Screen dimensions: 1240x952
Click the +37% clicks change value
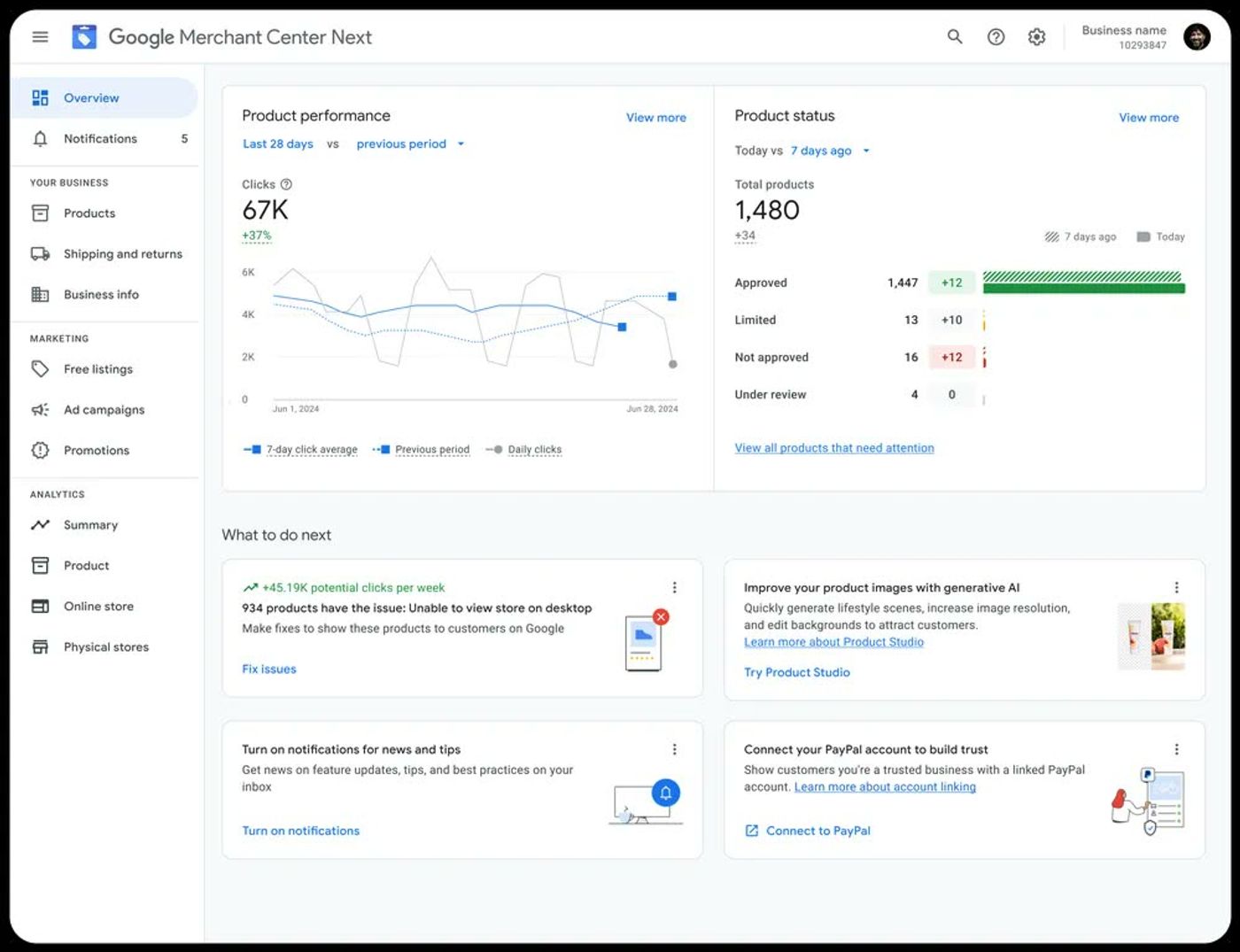[x=257, y=236]
